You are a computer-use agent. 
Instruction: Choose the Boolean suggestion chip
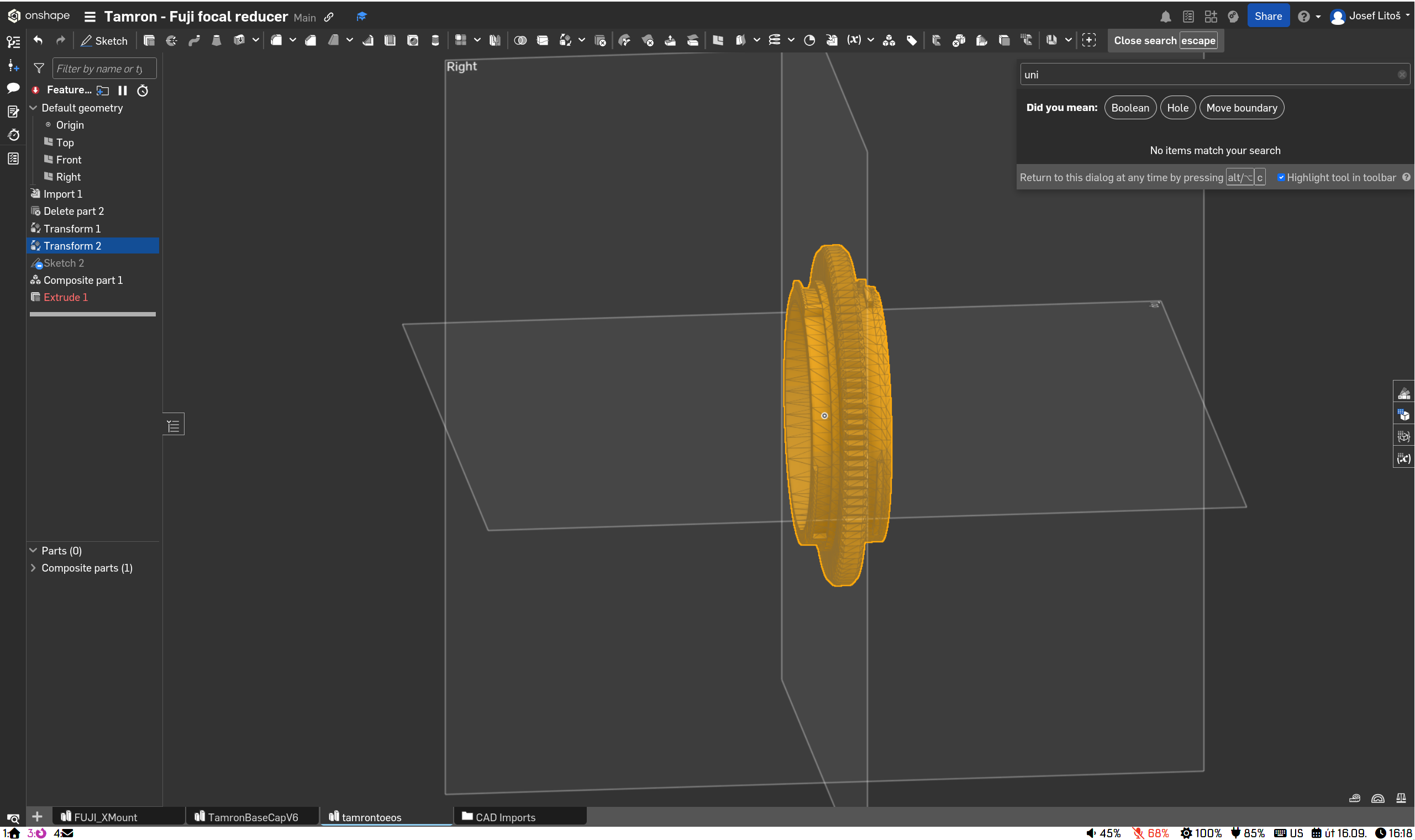(x=1129, y=108)
